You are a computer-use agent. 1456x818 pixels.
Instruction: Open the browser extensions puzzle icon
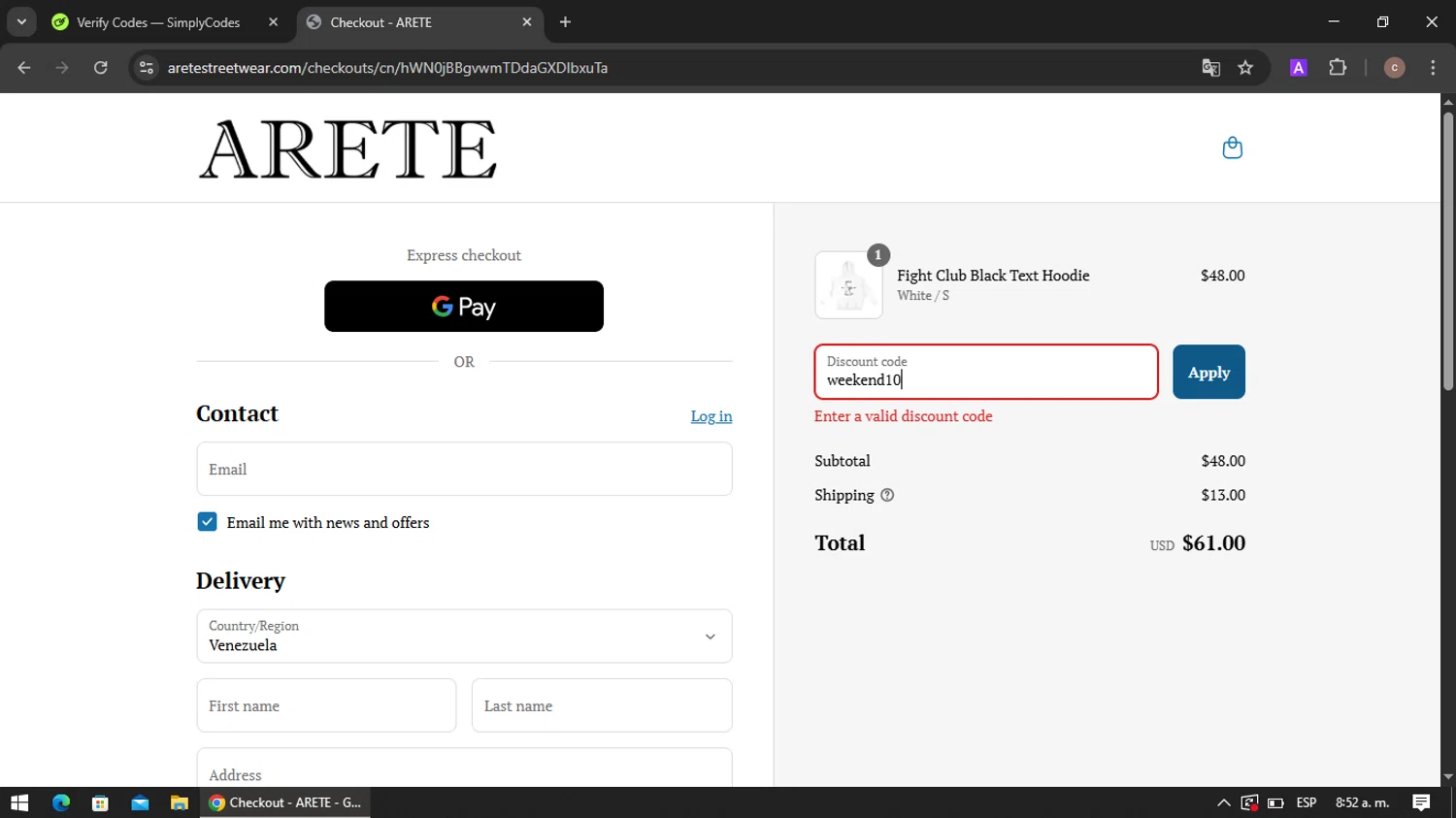coord(1338,68)
